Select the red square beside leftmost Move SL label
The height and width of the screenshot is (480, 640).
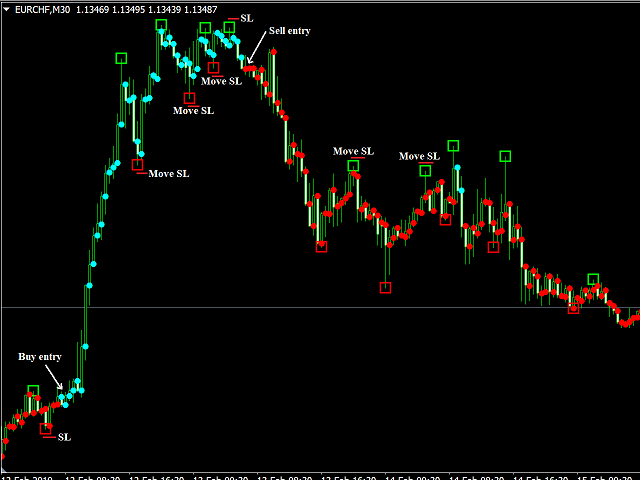point(137,165)
